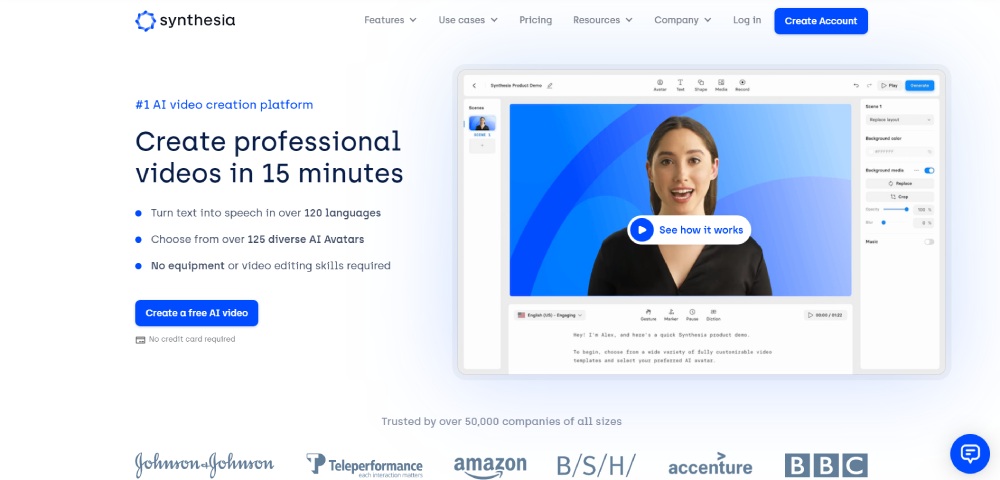This screenshot has height=480, width=1000.
Task: Click the Pause icon in script panel
Action: click(692, 314)
